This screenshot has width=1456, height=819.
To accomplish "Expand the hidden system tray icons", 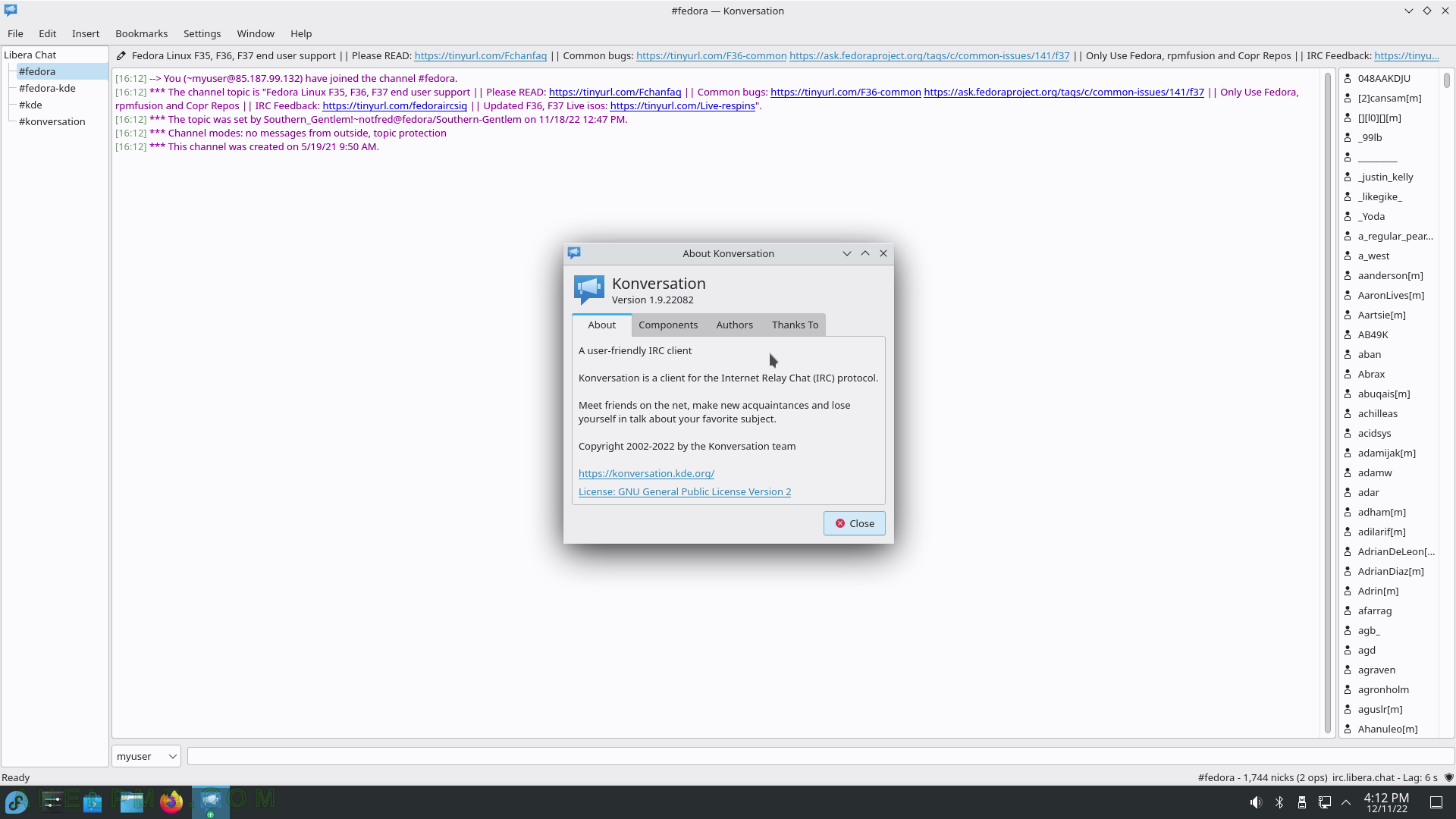I will [1346, 802].
